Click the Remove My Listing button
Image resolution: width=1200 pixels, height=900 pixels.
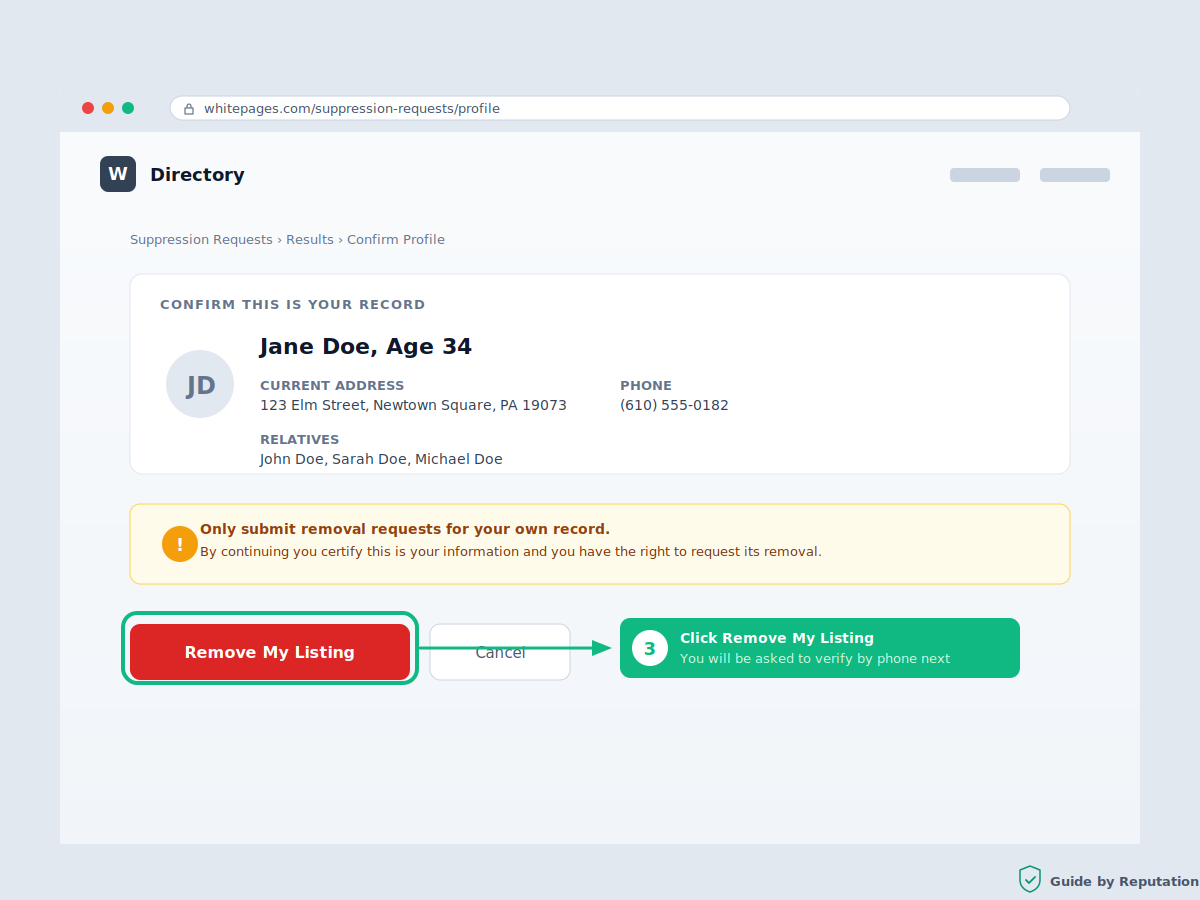coord(270,652)
